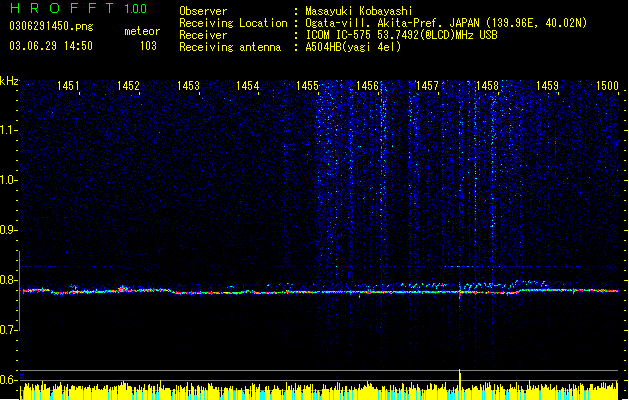The image size is (629, 400).
Task: Click the 03.06.29 14:50 date stamp
Action: 51,46
